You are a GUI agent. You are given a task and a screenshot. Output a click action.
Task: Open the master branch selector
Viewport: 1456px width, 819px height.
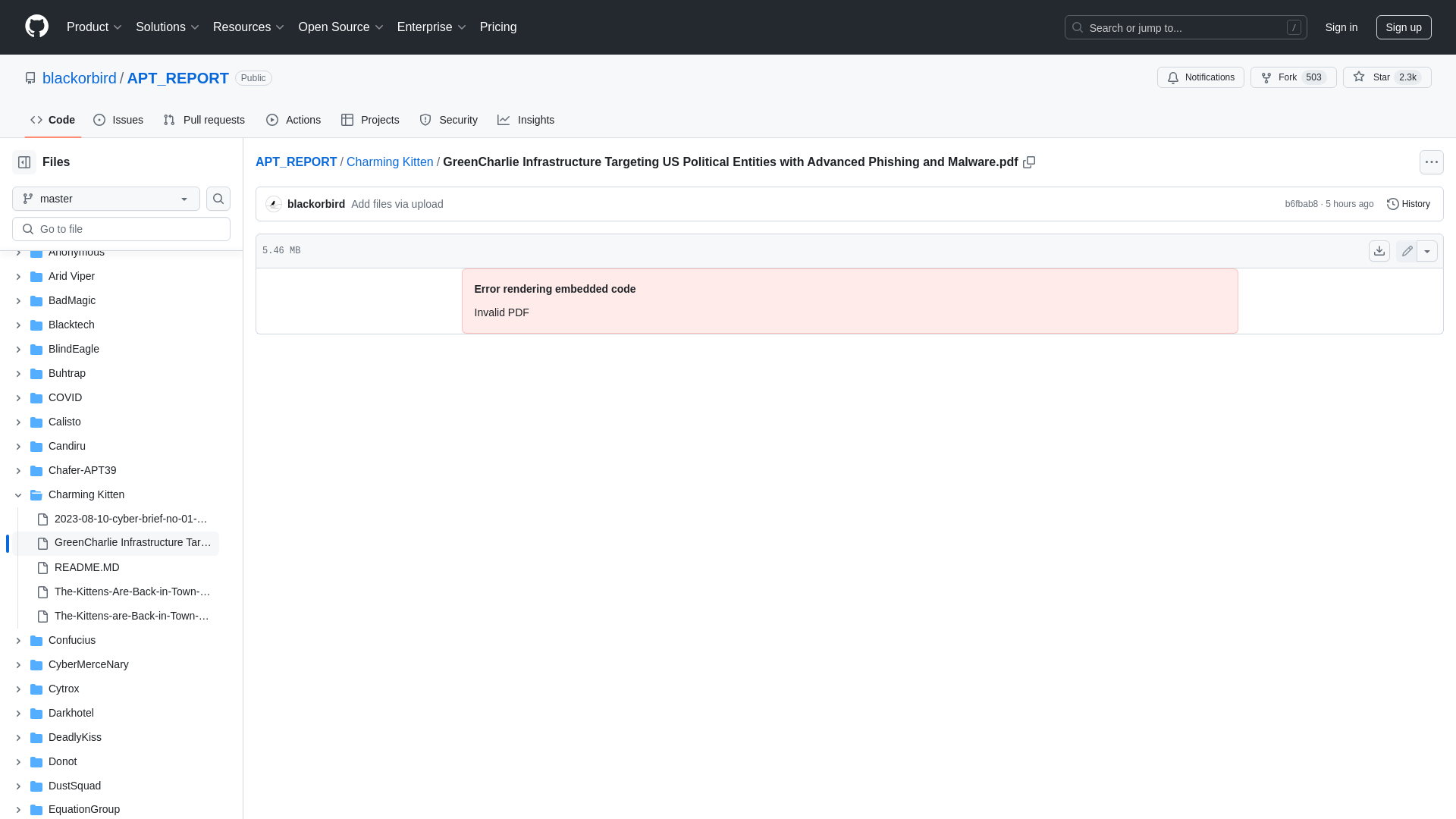tap(106, 199)
